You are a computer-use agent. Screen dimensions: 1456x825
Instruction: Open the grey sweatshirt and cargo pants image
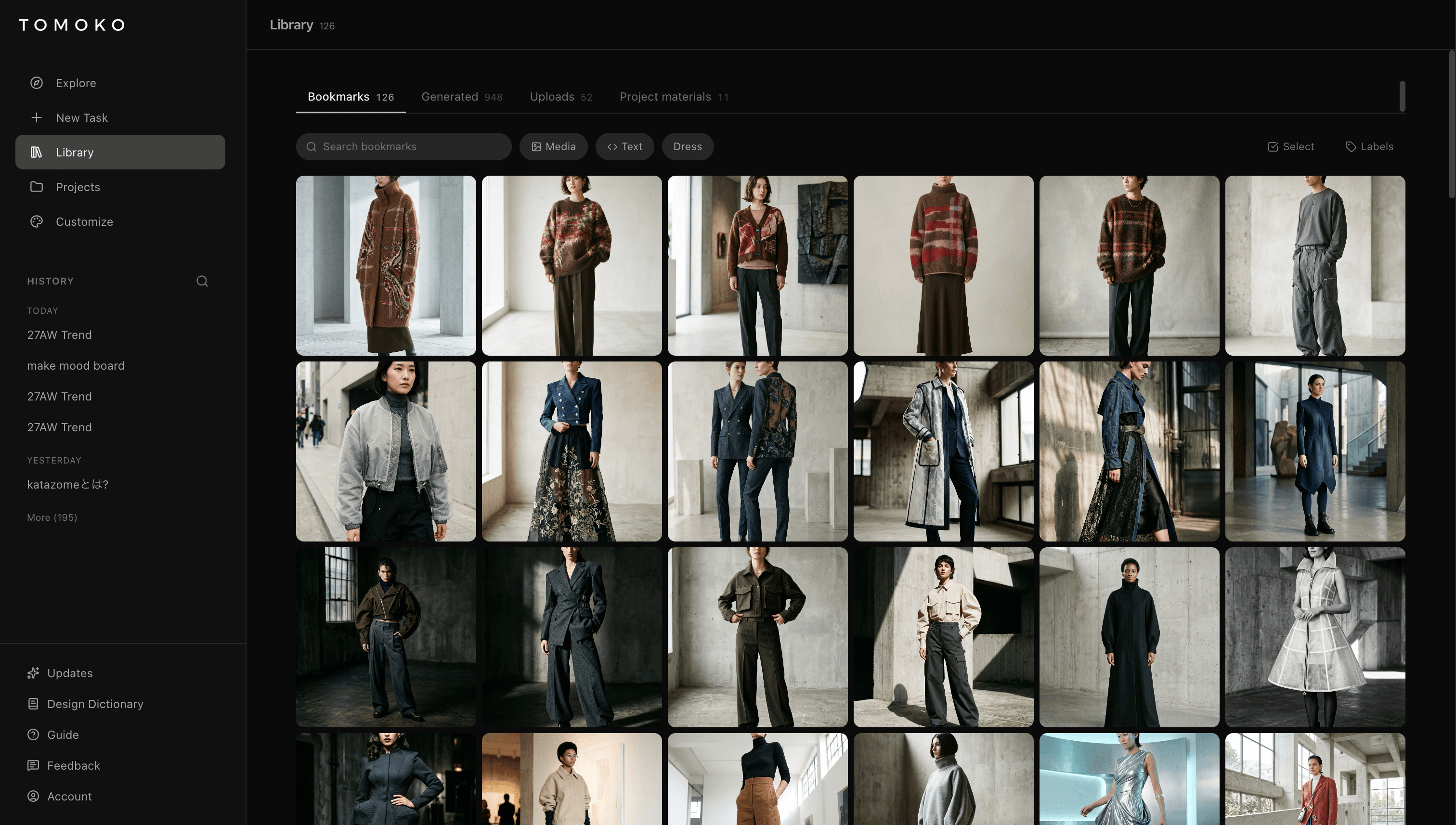pyautogui.click(x=1315, y=265)
